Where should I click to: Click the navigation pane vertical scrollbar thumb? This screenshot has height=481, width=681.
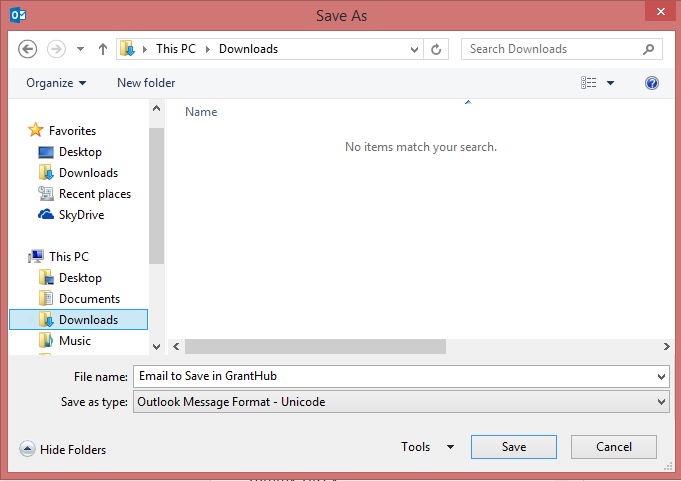point(156,195)
